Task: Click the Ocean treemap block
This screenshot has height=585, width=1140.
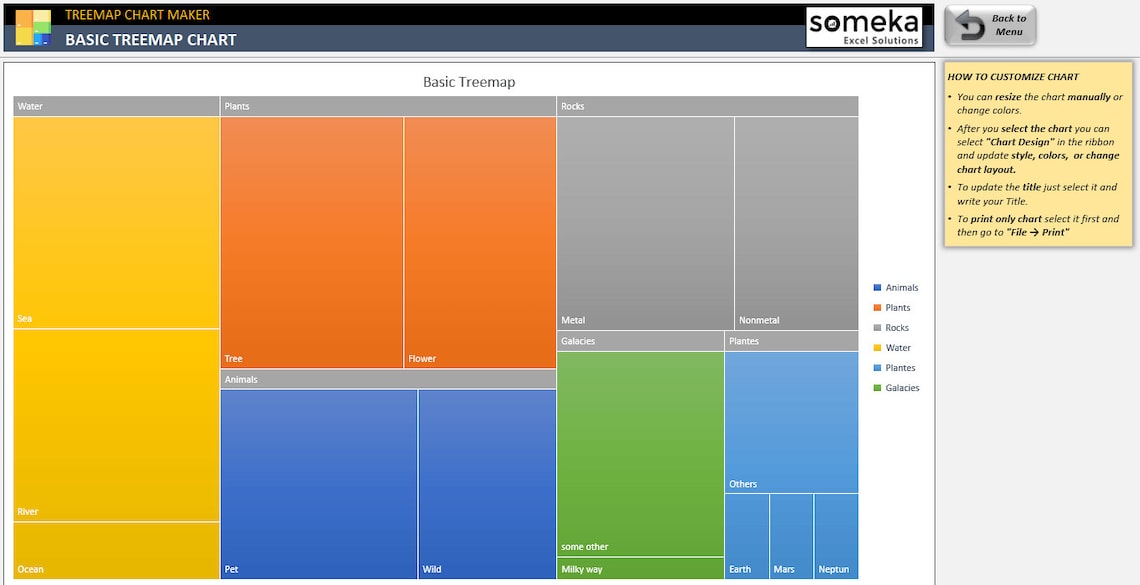Action: click(116, 550)
